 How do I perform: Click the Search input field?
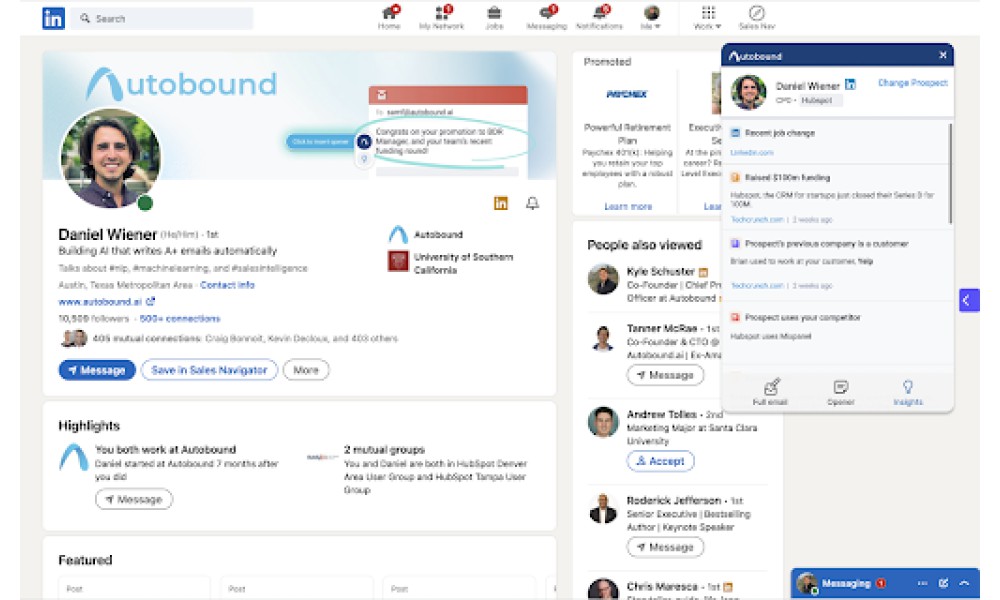pos(162,18)
